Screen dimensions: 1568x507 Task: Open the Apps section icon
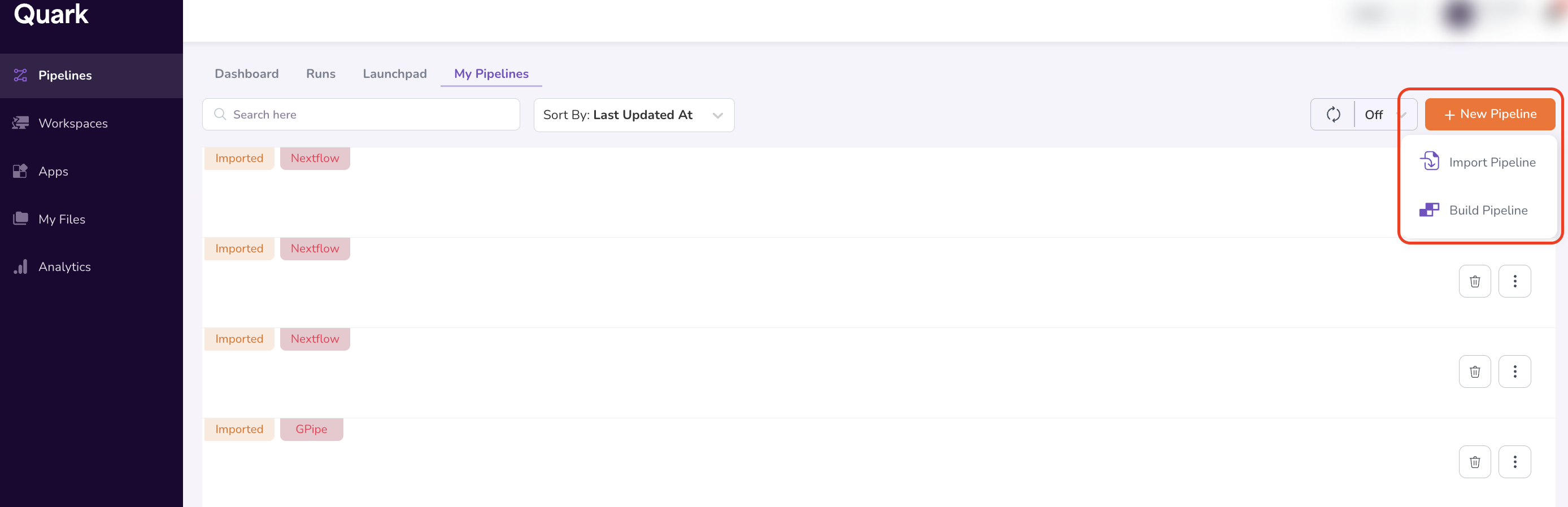coord(21,171)
